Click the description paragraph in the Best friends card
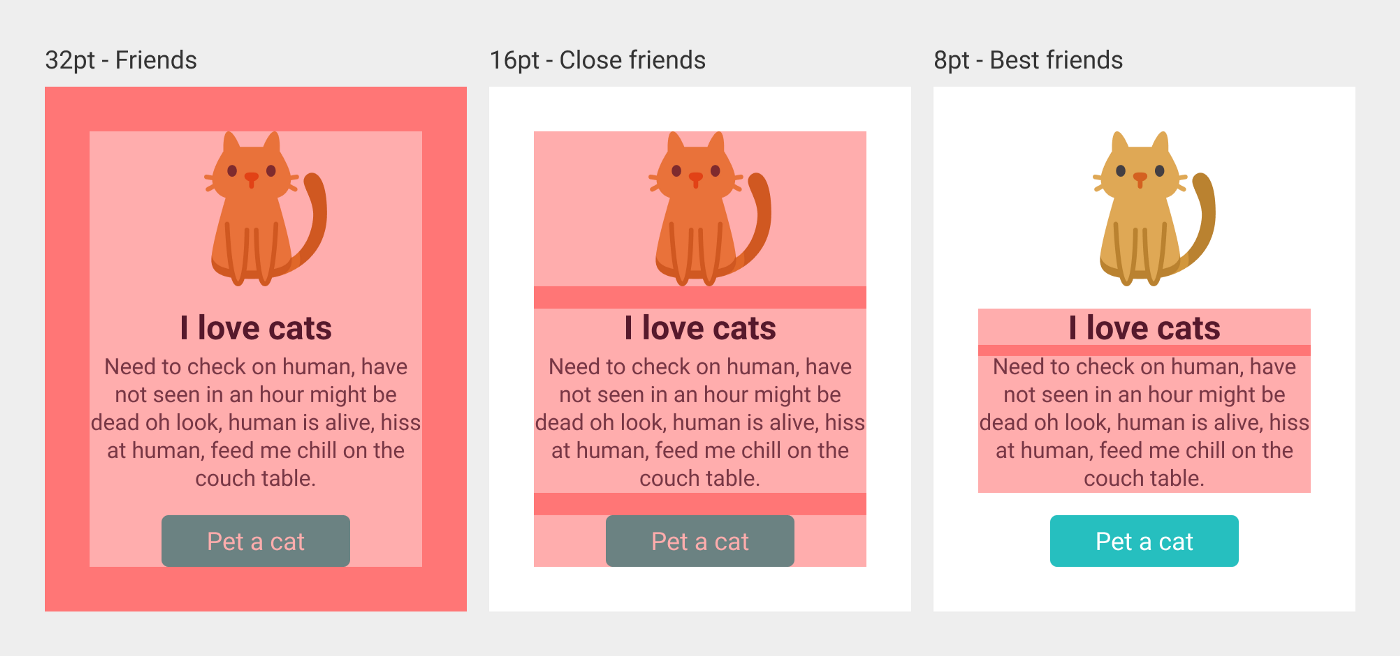This screenshot has width=1400, height=656. coord(1144,422)
